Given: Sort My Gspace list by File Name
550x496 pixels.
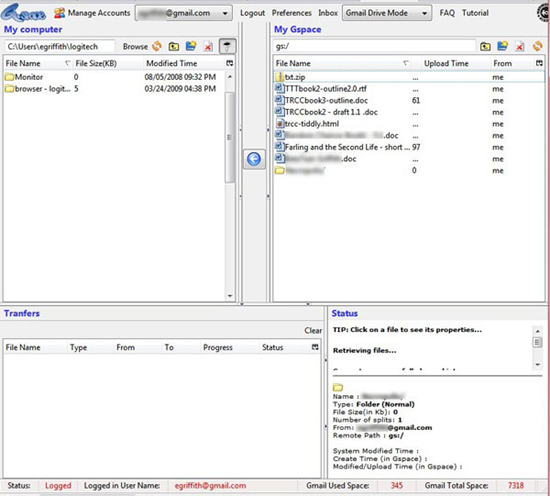Looking at the screenshot, I should (342, 63).
